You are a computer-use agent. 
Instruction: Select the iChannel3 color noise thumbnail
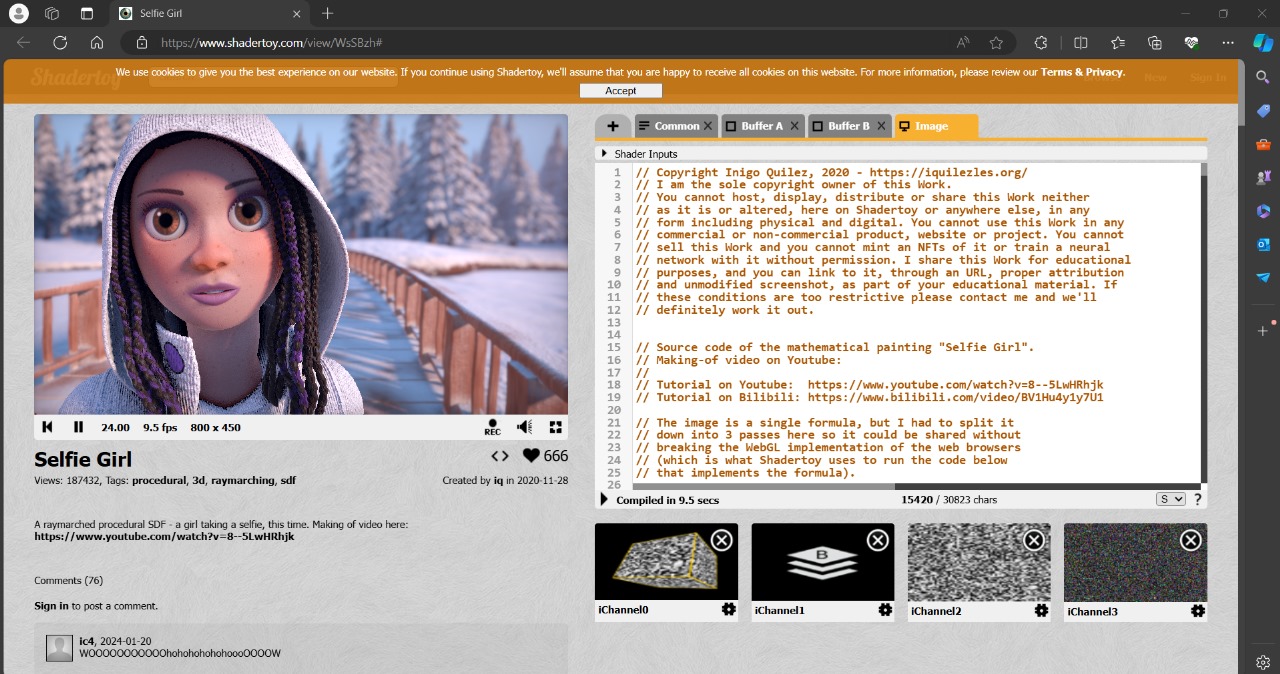click(x=1135, y=562)
